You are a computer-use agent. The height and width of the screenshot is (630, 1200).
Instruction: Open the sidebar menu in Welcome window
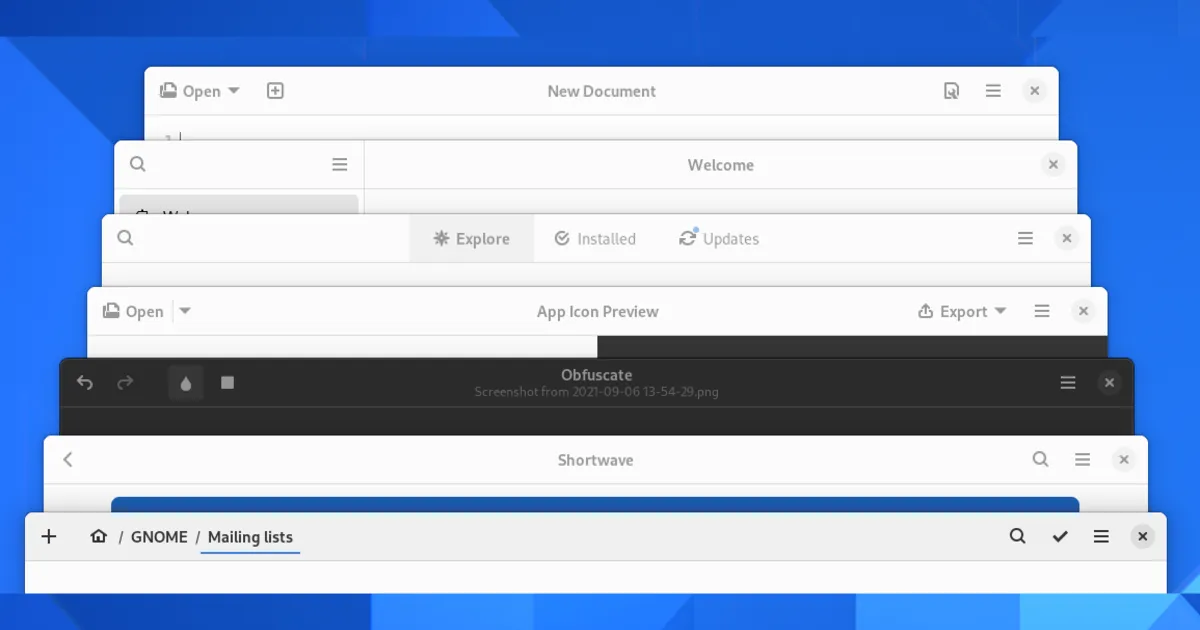pos(340,165)
